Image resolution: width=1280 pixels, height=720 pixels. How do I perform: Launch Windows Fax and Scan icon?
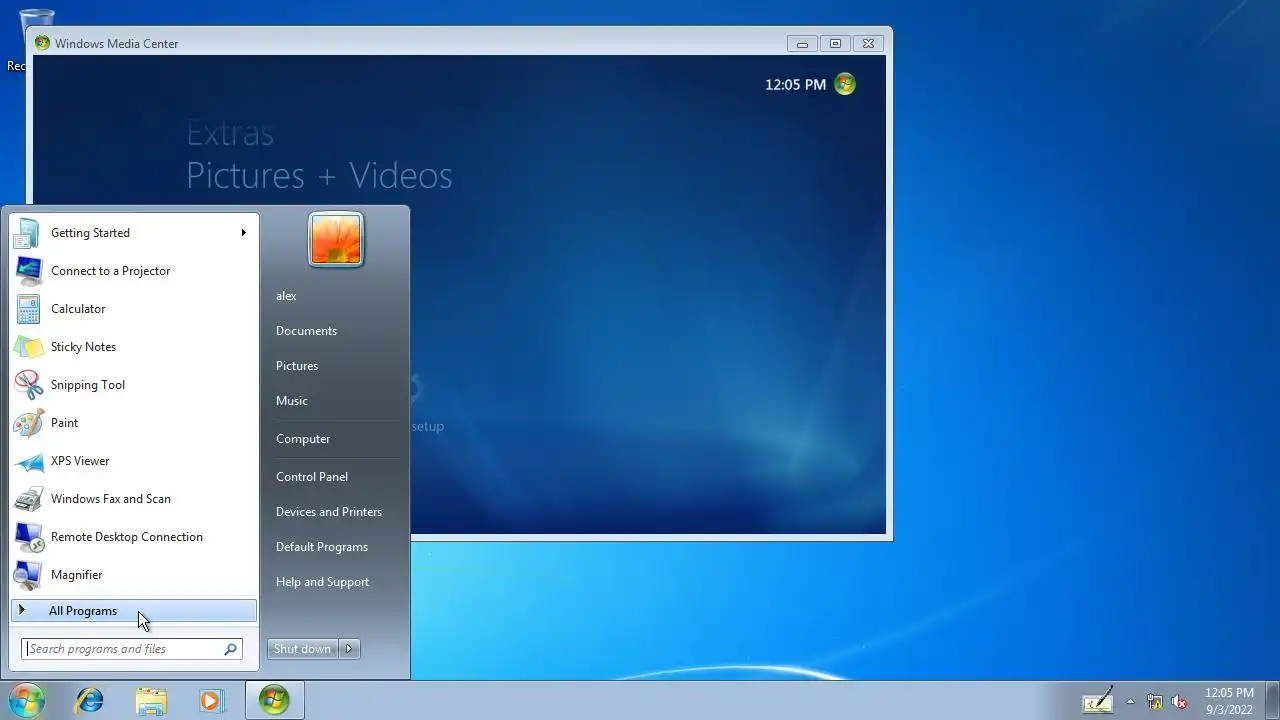[28, 499]
